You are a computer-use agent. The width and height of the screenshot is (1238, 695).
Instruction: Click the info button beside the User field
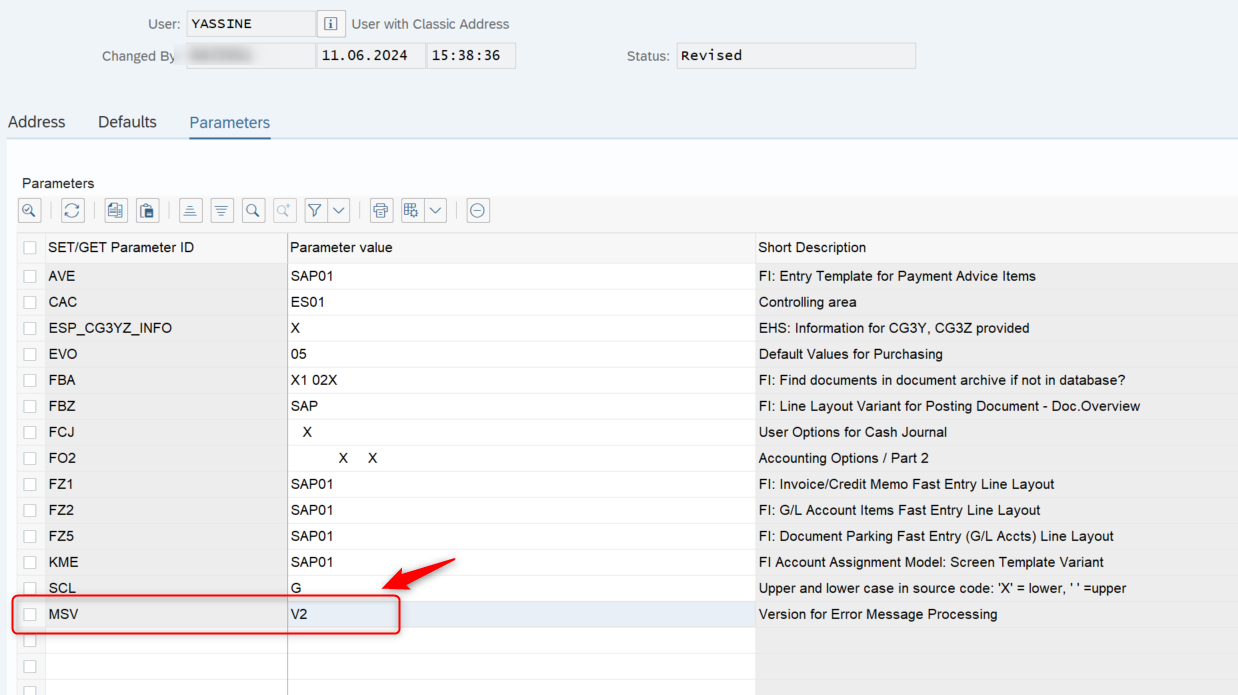tap(330, 23)
